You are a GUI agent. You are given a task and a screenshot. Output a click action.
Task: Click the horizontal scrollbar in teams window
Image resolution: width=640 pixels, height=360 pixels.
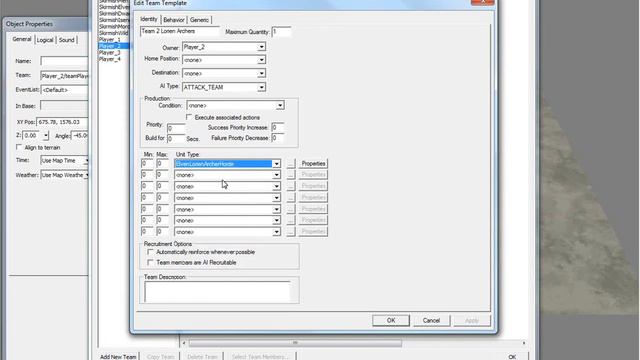point(295,343)
